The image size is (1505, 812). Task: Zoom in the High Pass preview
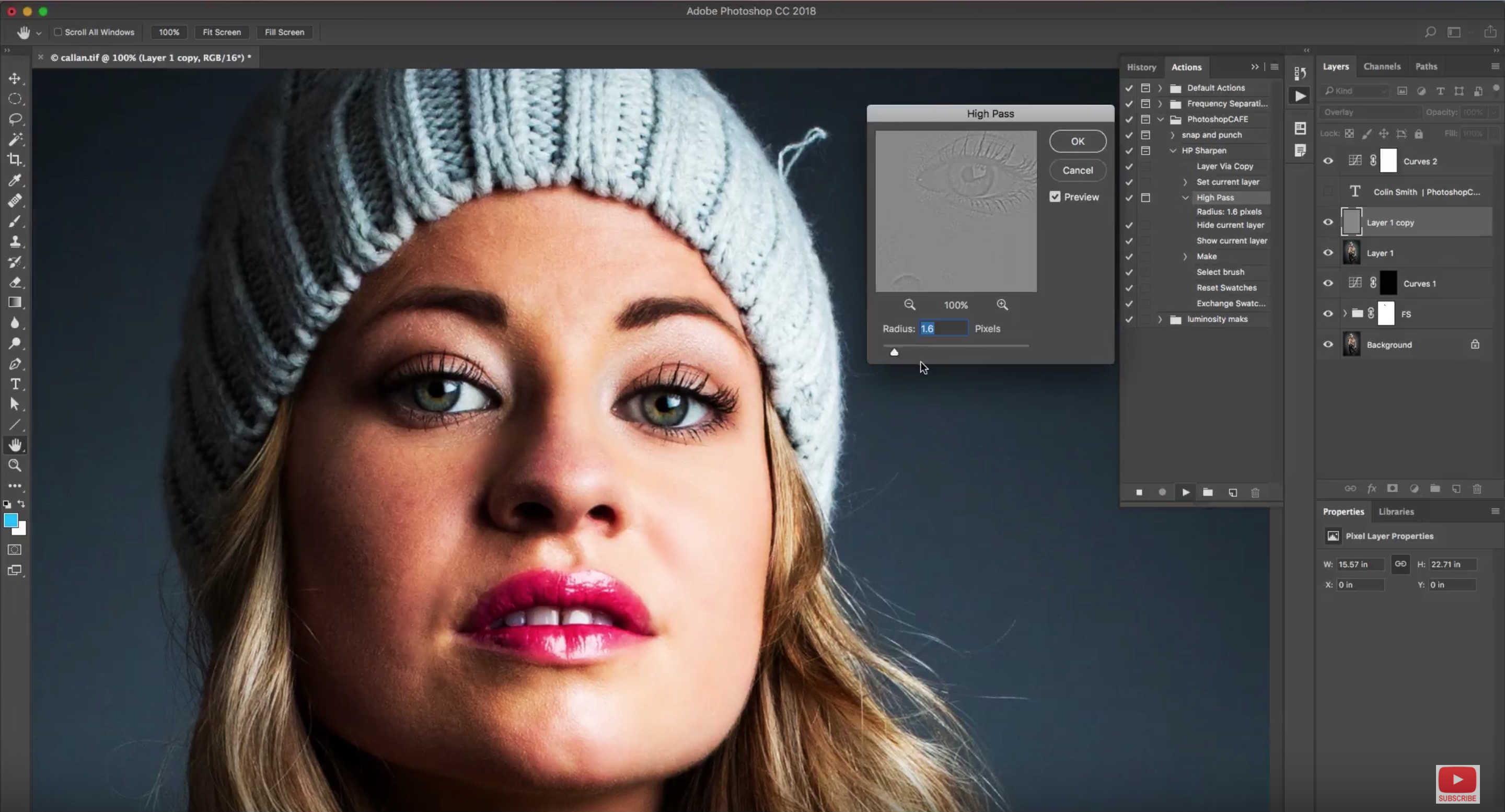click(1003, 305)
